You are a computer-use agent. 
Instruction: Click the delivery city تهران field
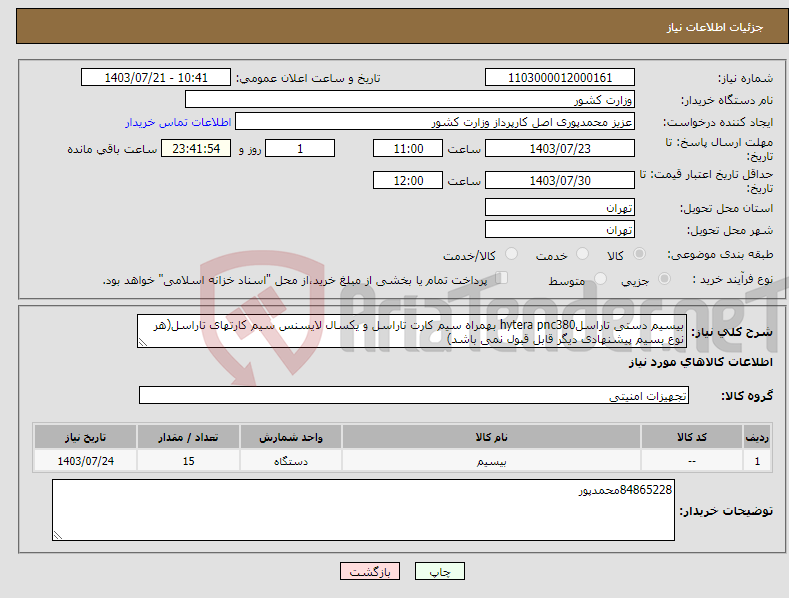(x=560, y=230)
